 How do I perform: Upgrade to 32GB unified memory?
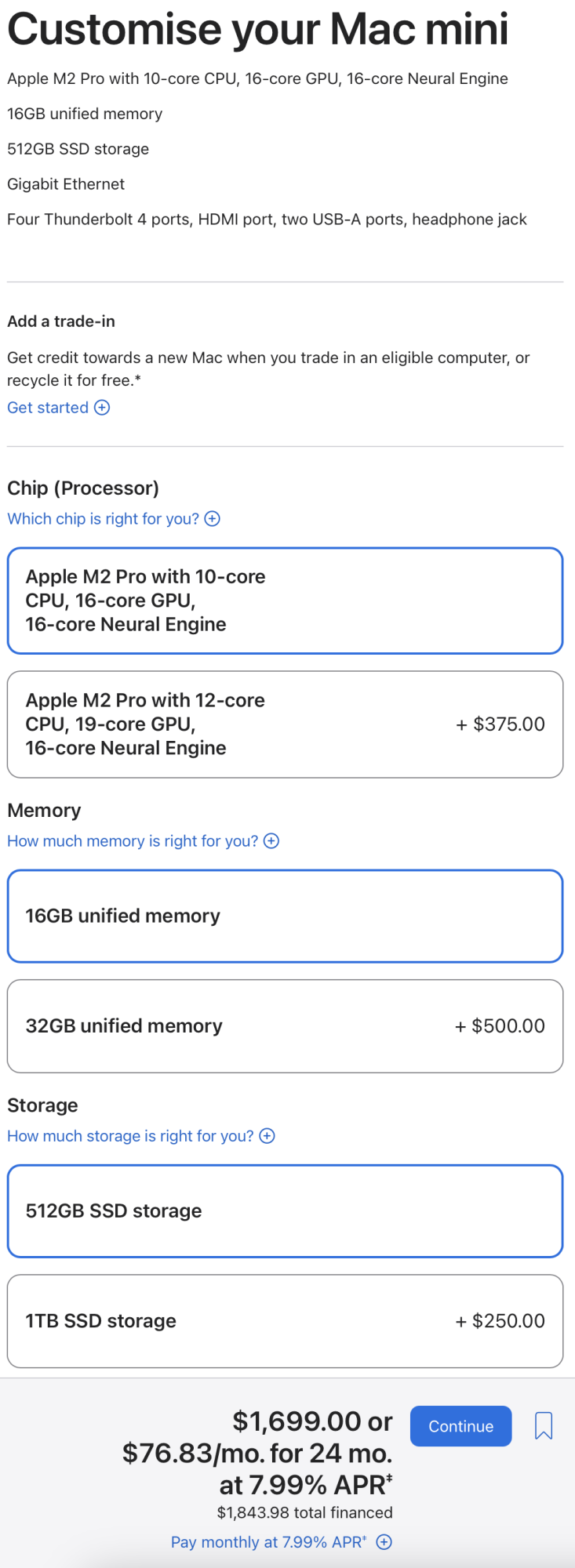(285, 1025)
